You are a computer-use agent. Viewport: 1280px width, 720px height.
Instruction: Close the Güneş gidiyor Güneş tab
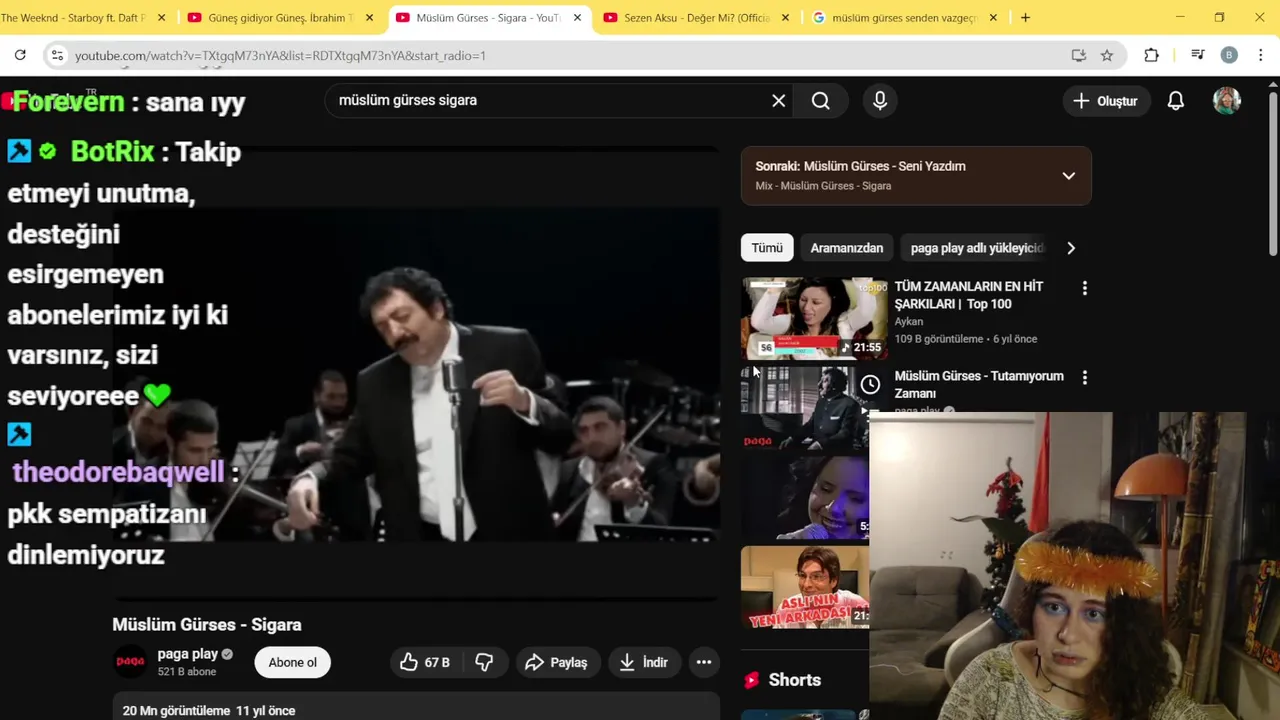pos(369,17)
